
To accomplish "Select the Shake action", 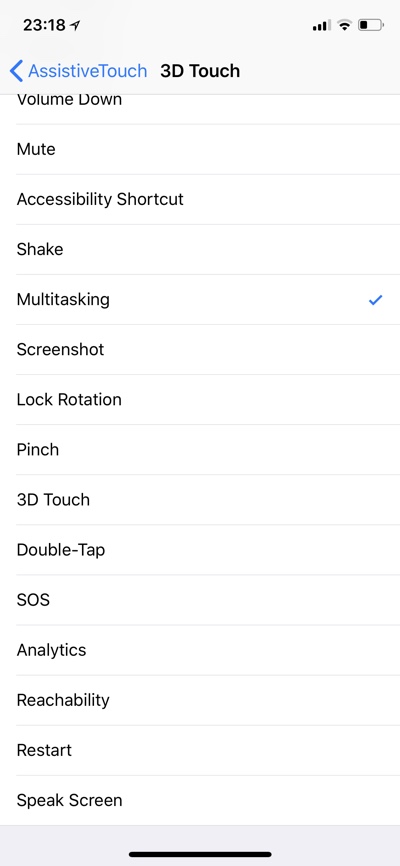I will click(200, 249).
